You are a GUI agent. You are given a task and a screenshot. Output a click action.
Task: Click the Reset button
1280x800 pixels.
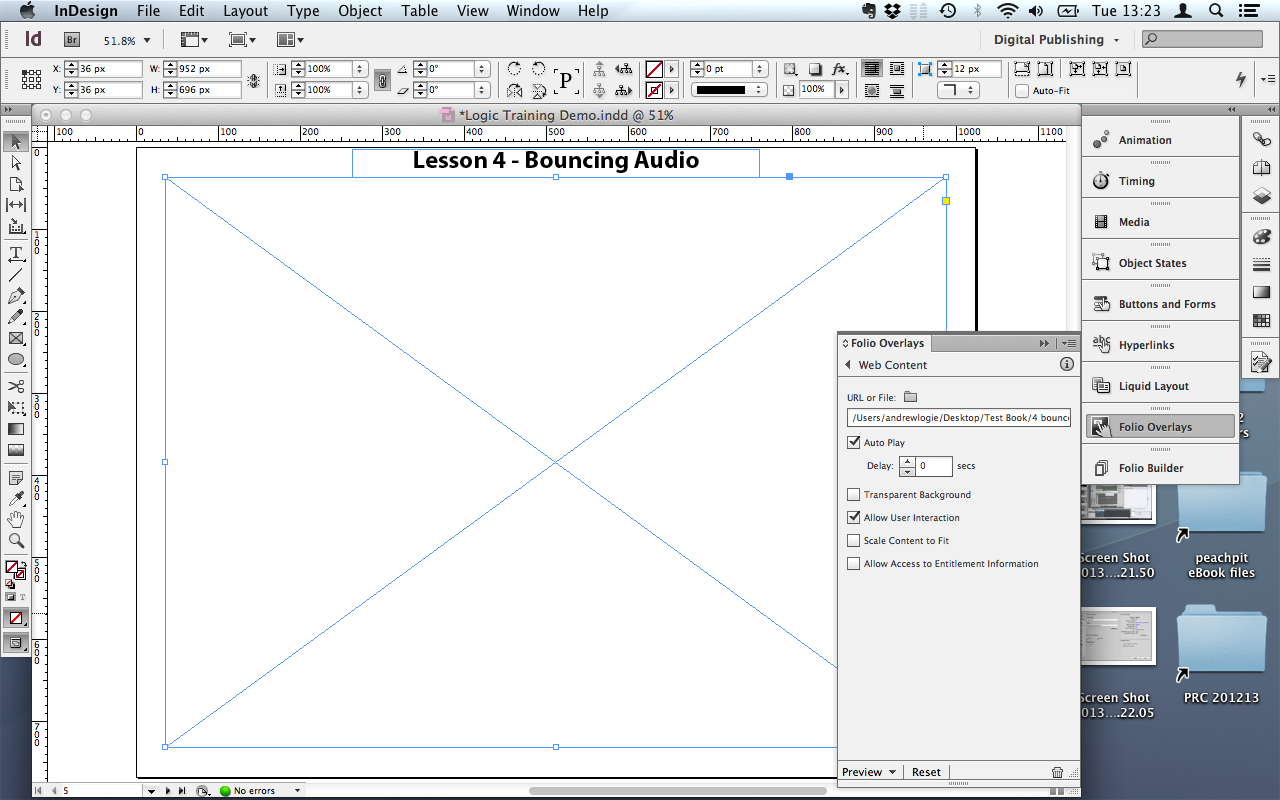click(x=926, y=772)
